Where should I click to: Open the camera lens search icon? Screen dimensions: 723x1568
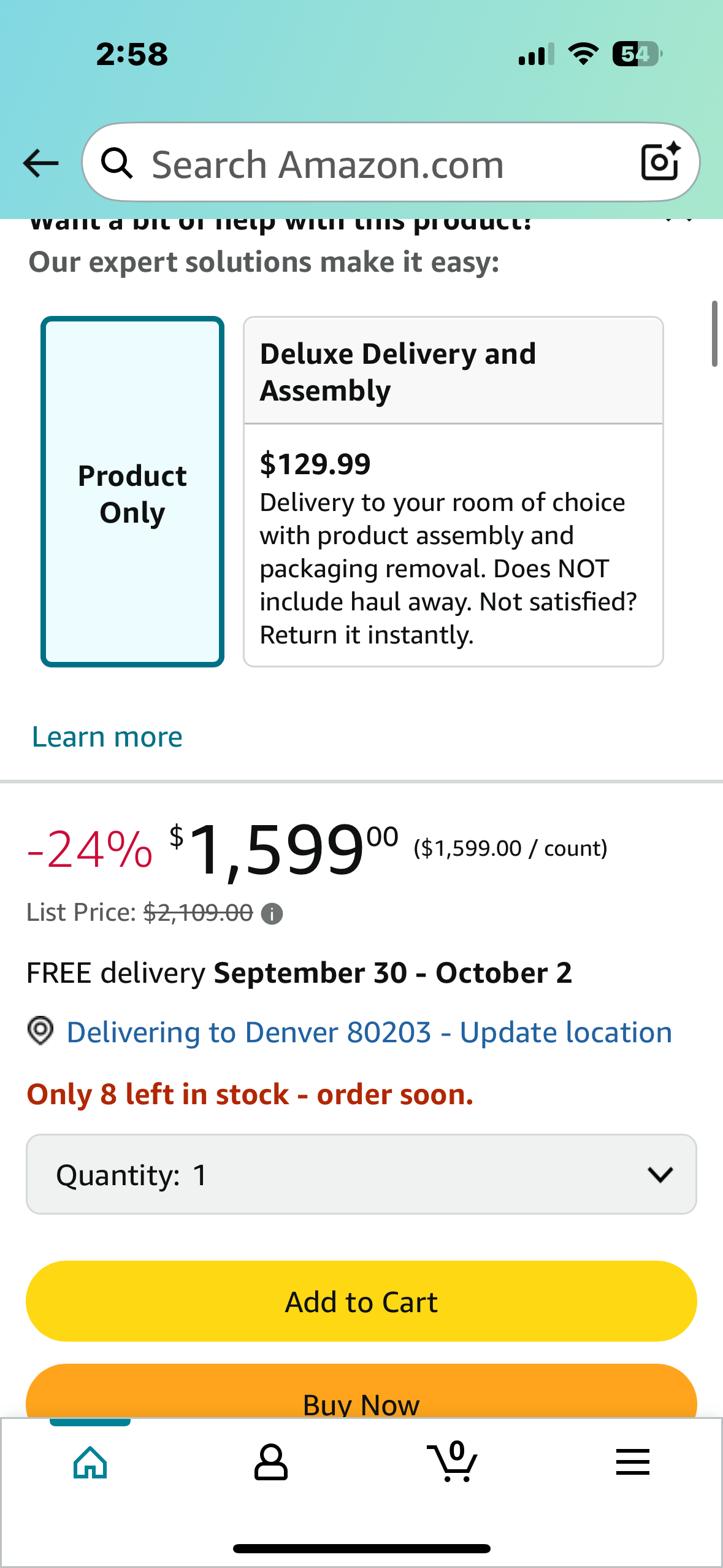[x=660, y=162]
